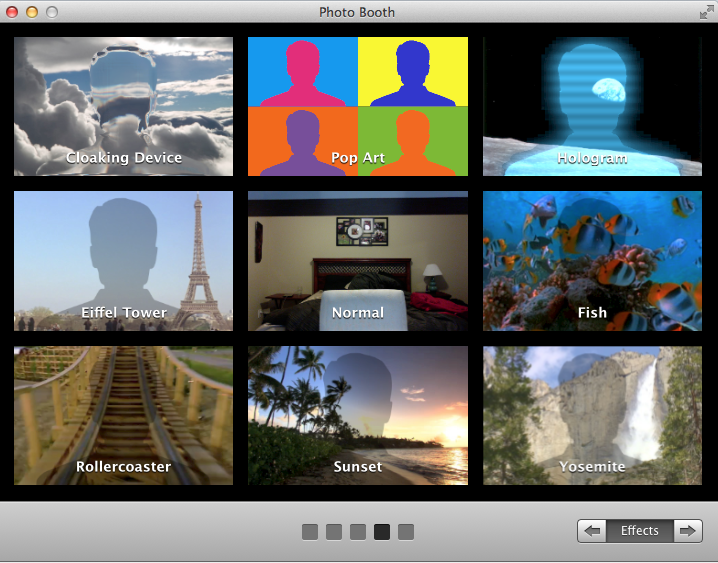Image resolution: width=718 pixels, height=563 pixels.
Task: Jump to the first effects page dot
Action: coord(310,532)
